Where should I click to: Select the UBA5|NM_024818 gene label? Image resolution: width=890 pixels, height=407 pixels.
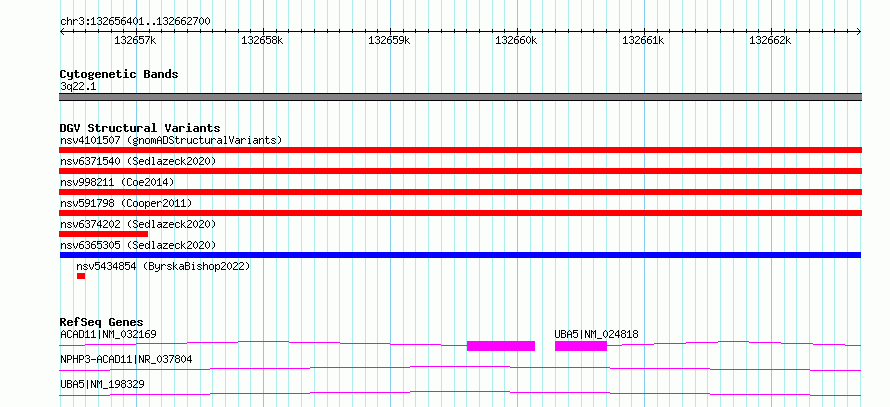point(596,334)
